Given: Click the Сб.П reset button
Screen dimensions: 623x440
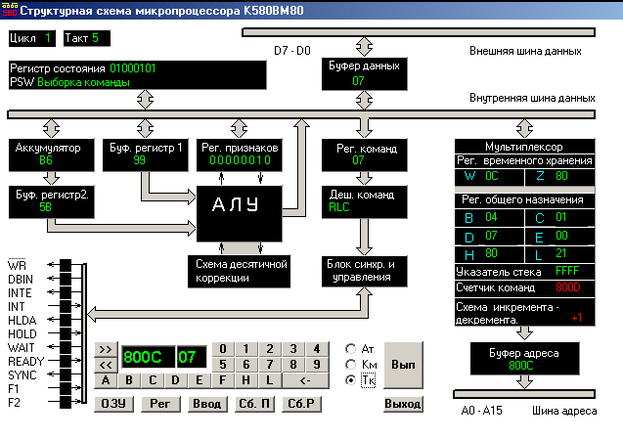Looking at the screenshot, I should pos(254,403).
